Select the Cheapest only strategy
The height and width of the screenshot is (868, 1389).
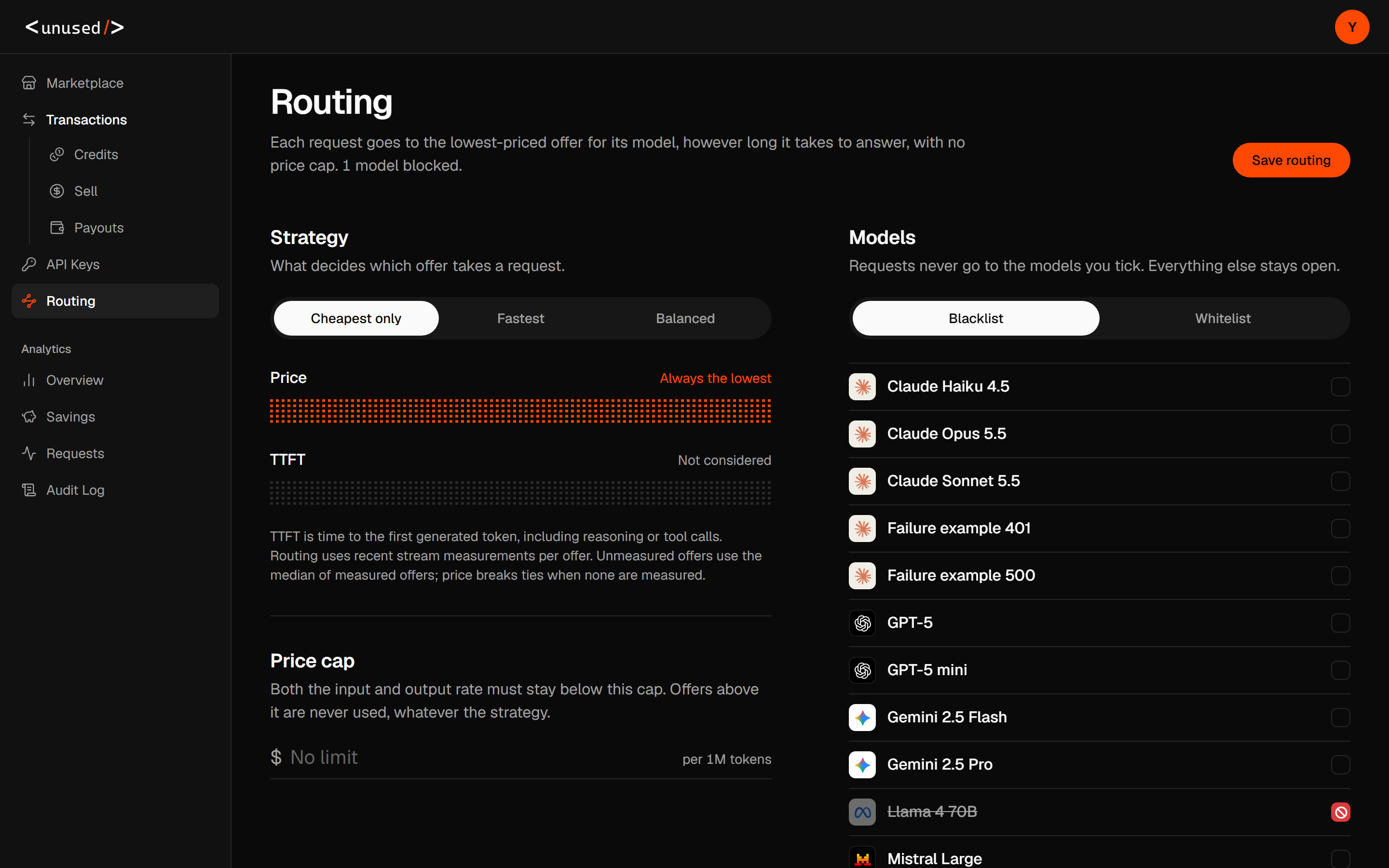(x=356, y=318)
